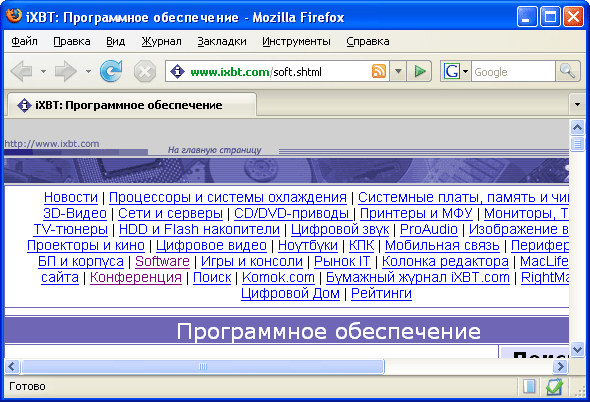Click the Google search engine icon
Viewport: 590px width, 402px height.
click(x=452, y=71)
